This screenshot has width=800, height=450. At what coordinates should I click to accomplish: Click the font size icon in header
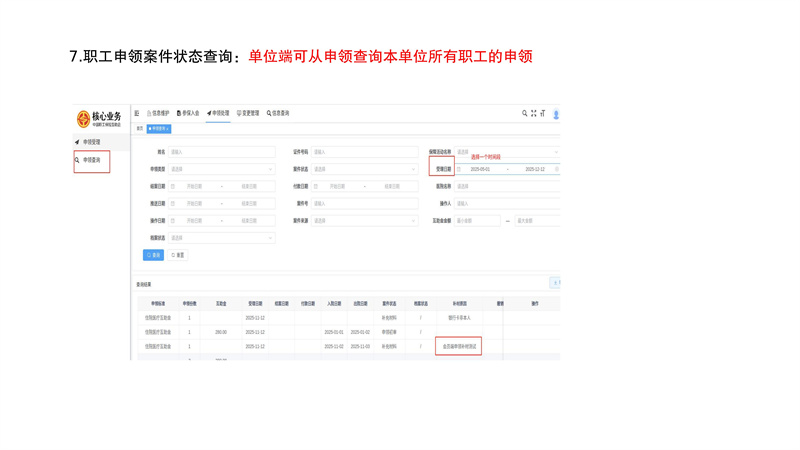(x=543, y=114)
